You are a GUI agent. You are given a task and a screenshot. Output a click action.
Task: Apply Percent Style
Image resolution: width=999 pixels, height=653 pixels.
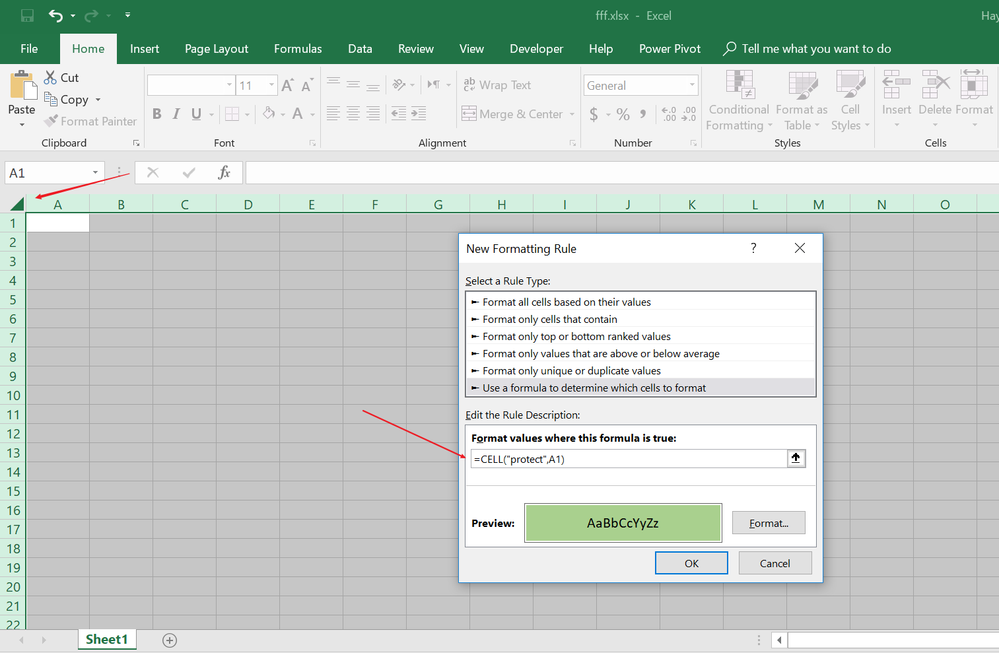(x=623, y=114)
